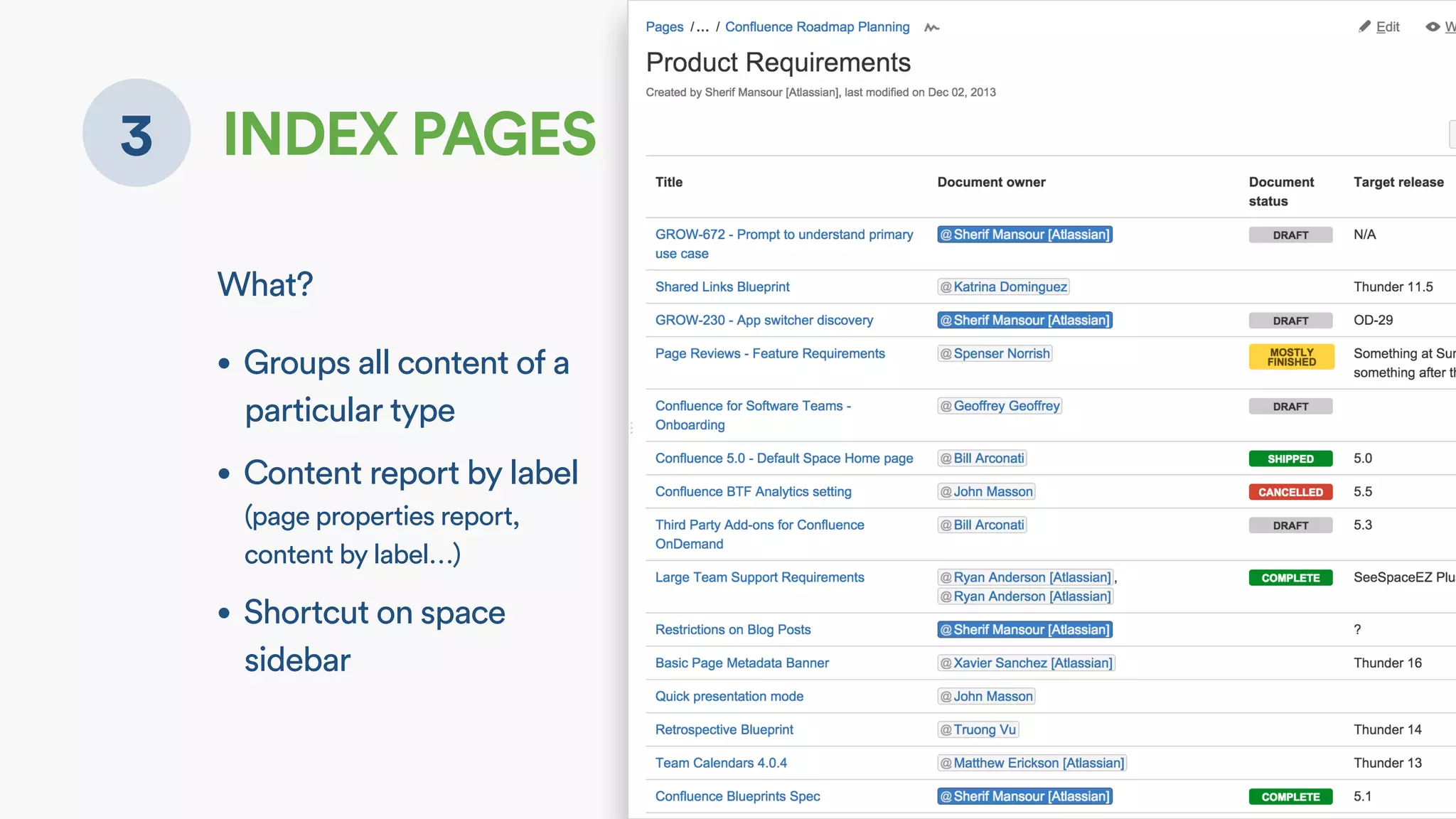Open Confluence 5.0 Default Space Home page
This screenshot has width=1456, height=819.
(x=783, y=458)
